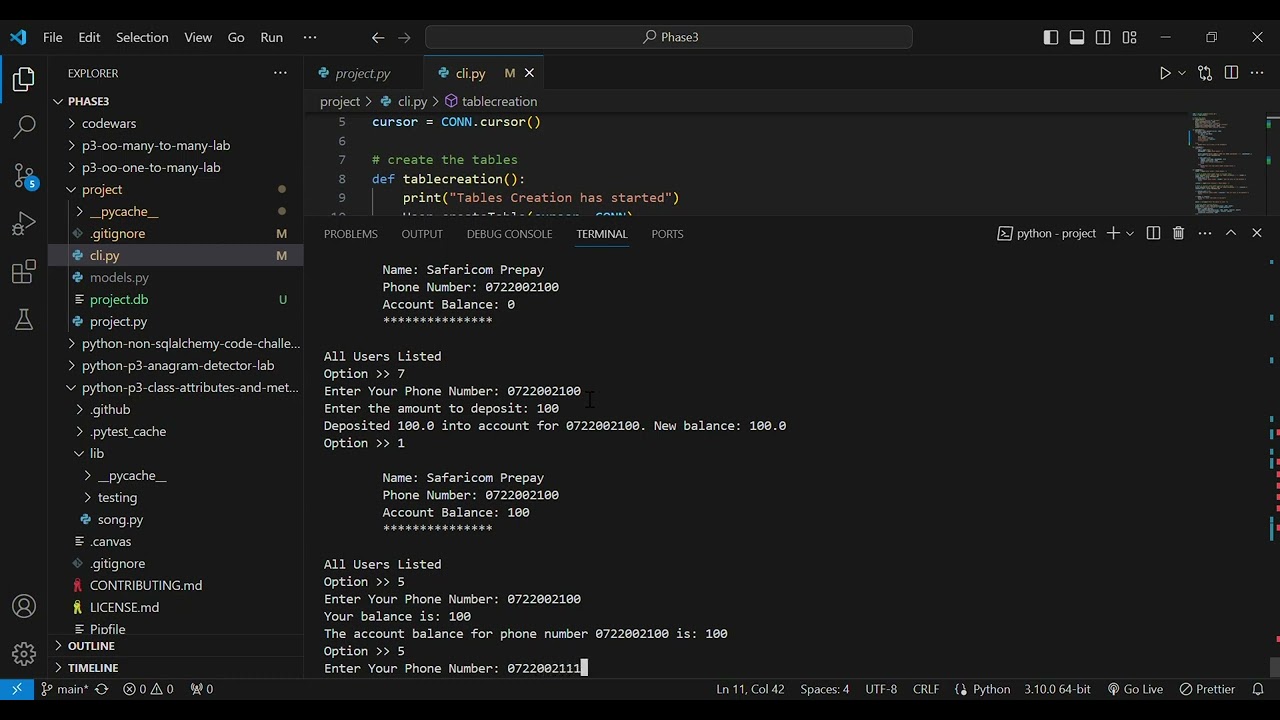Open the Search view in activity bar
Screen dimensions: 1280x720
point(24,127)
